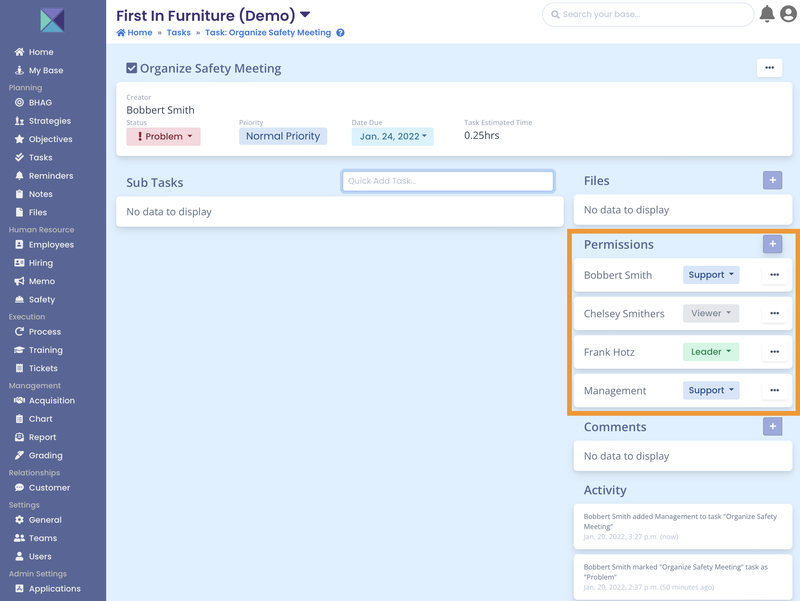Click the Home house icon in sidebar
Screen dimensions: 800x601
pos(19,52)
